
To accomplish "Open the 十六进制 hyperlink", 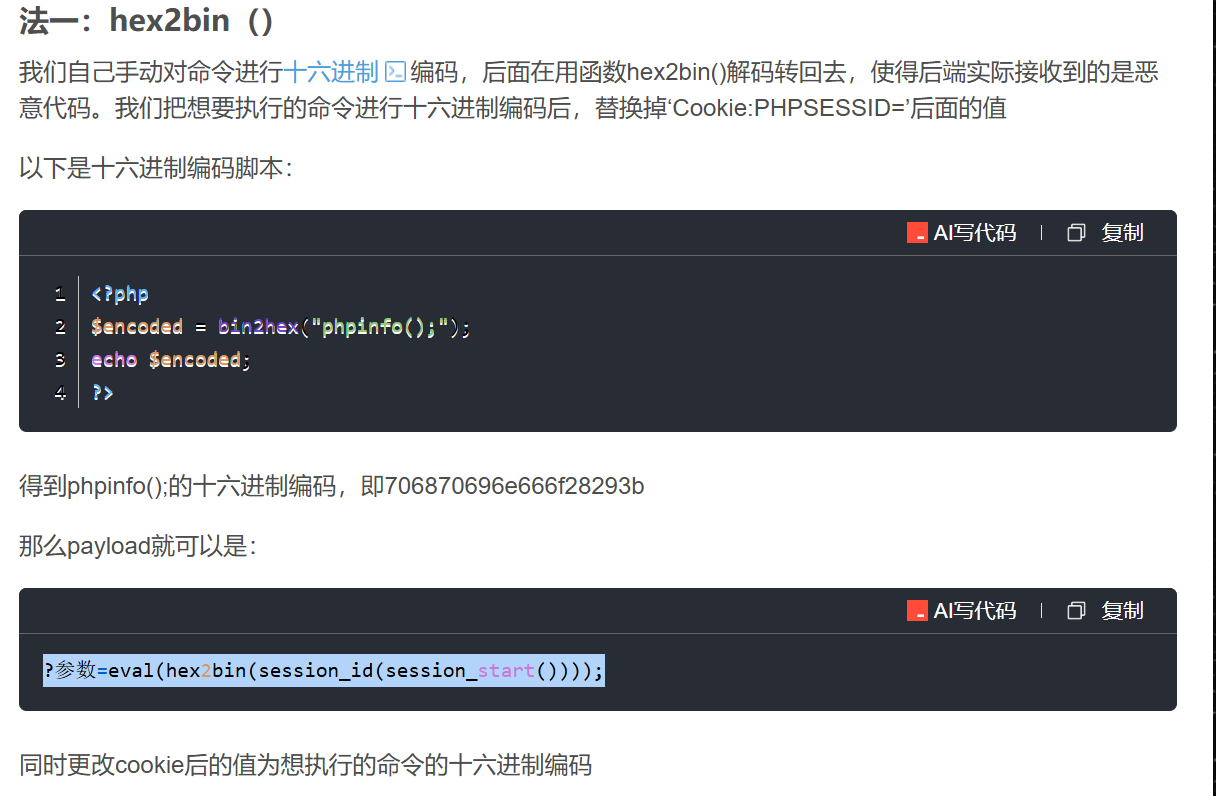I will tap(331, 72).
